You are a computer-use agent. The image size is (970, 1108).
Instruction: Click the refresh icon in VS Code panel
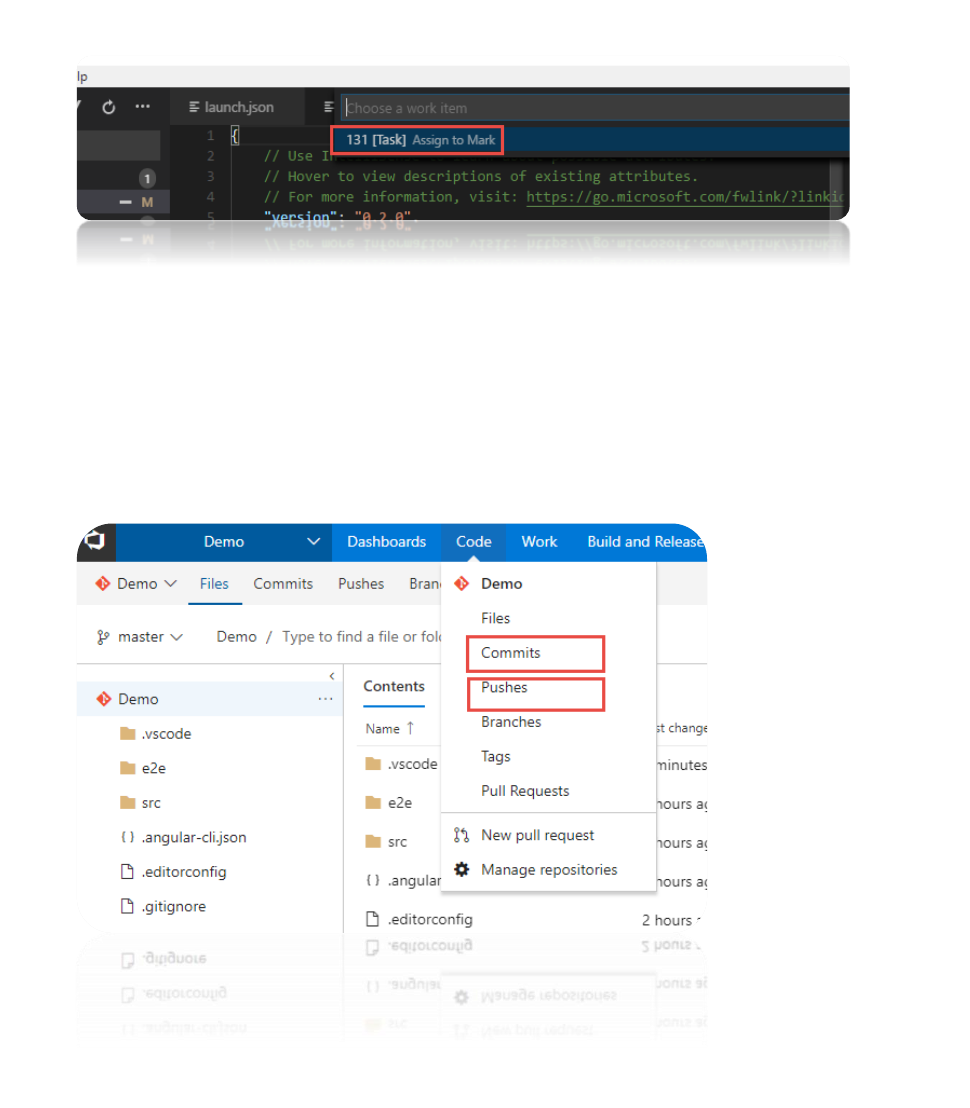click(109, 107)
